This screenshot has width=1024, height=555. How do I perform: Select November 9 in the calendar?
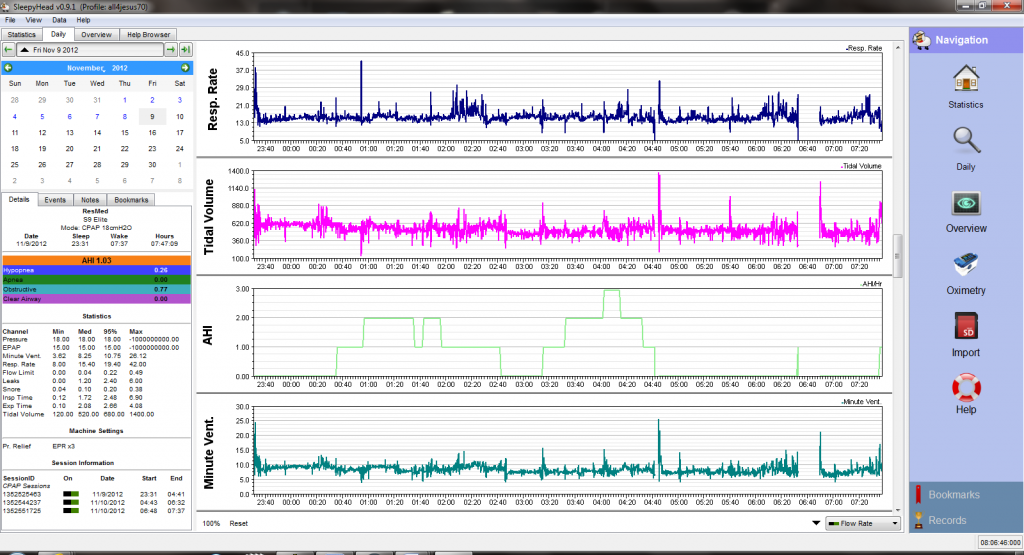point(152,116)
